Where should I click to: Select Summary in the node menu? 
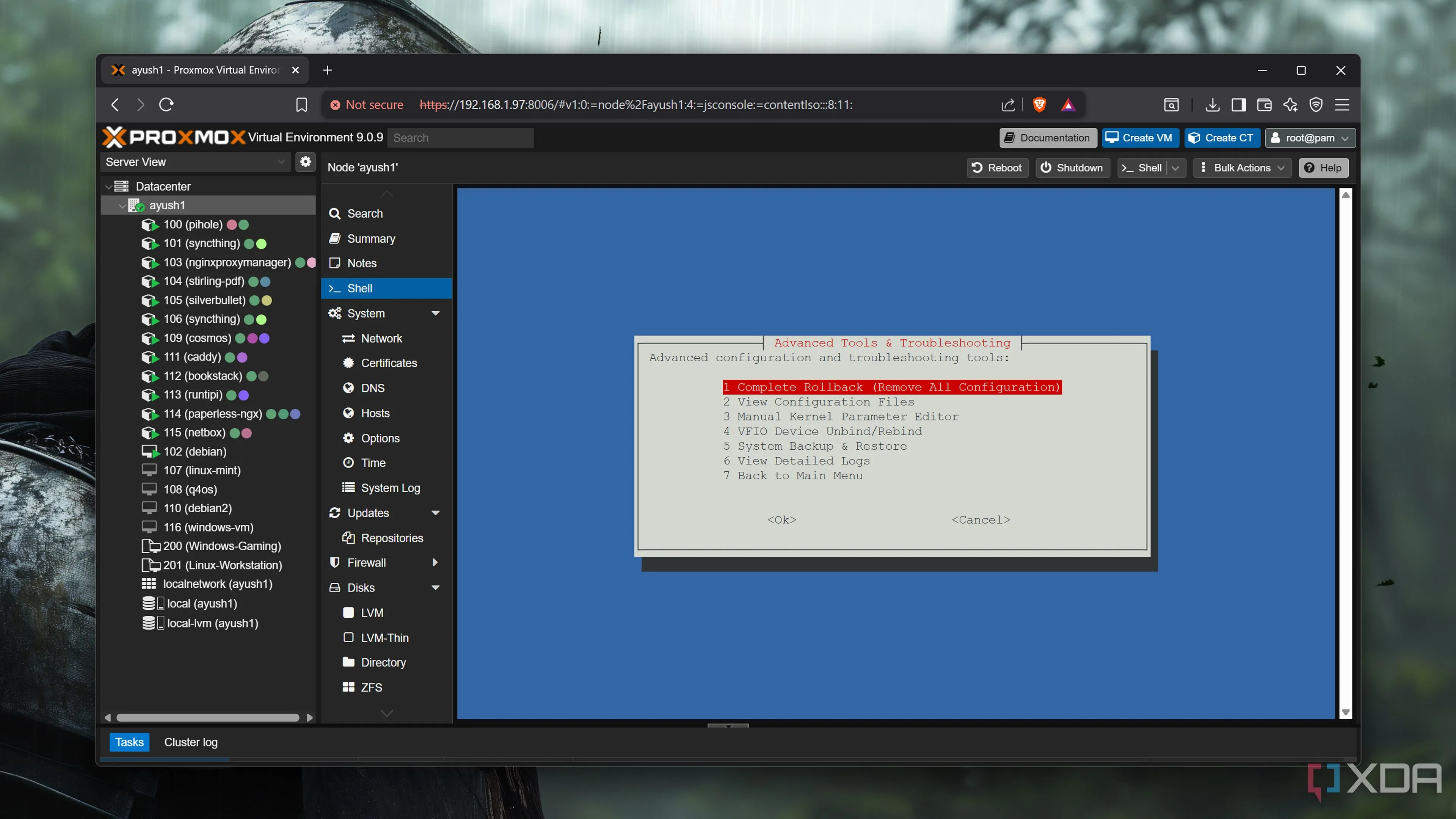point(371,238)
